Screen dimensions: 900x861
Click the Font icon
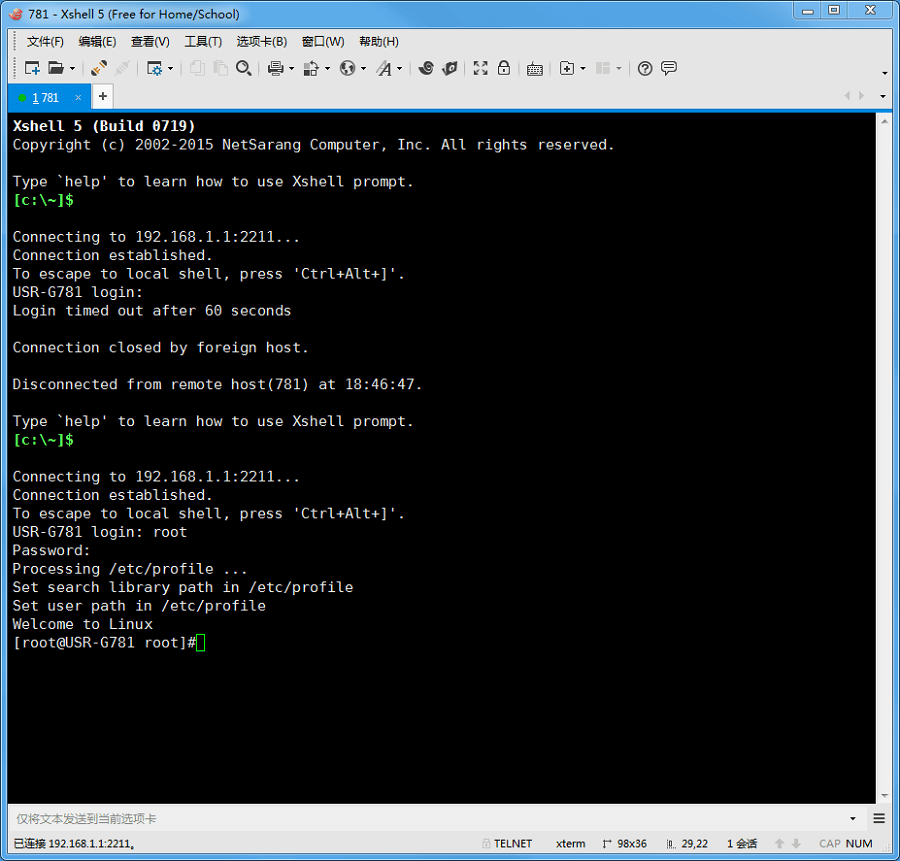(x=384, y=68)
